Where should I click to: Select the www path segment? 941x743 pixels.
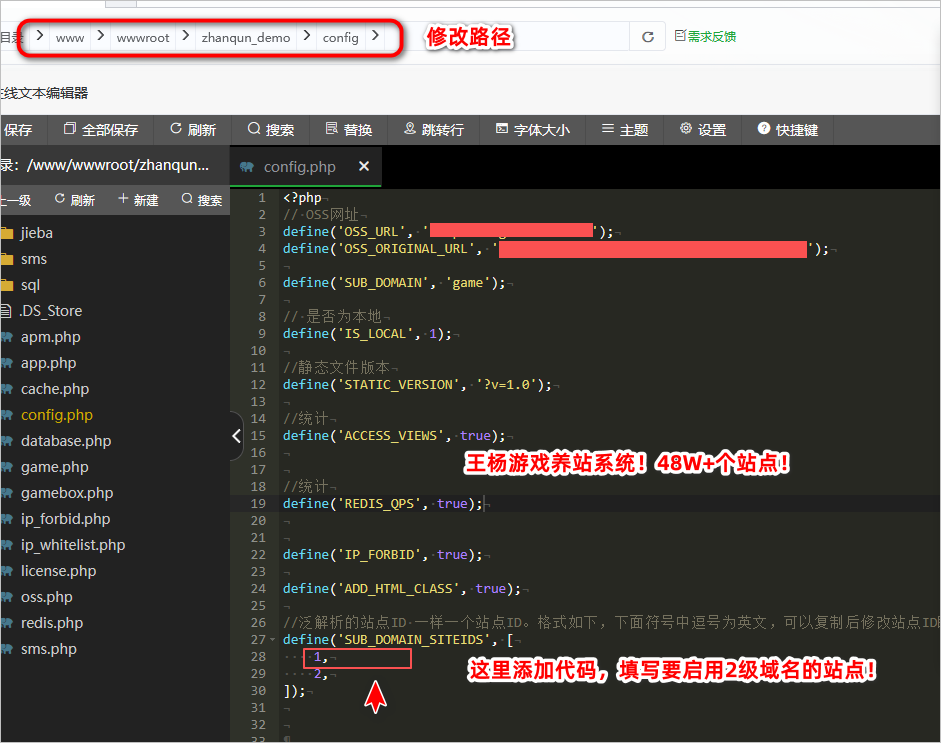pos(70,38)
